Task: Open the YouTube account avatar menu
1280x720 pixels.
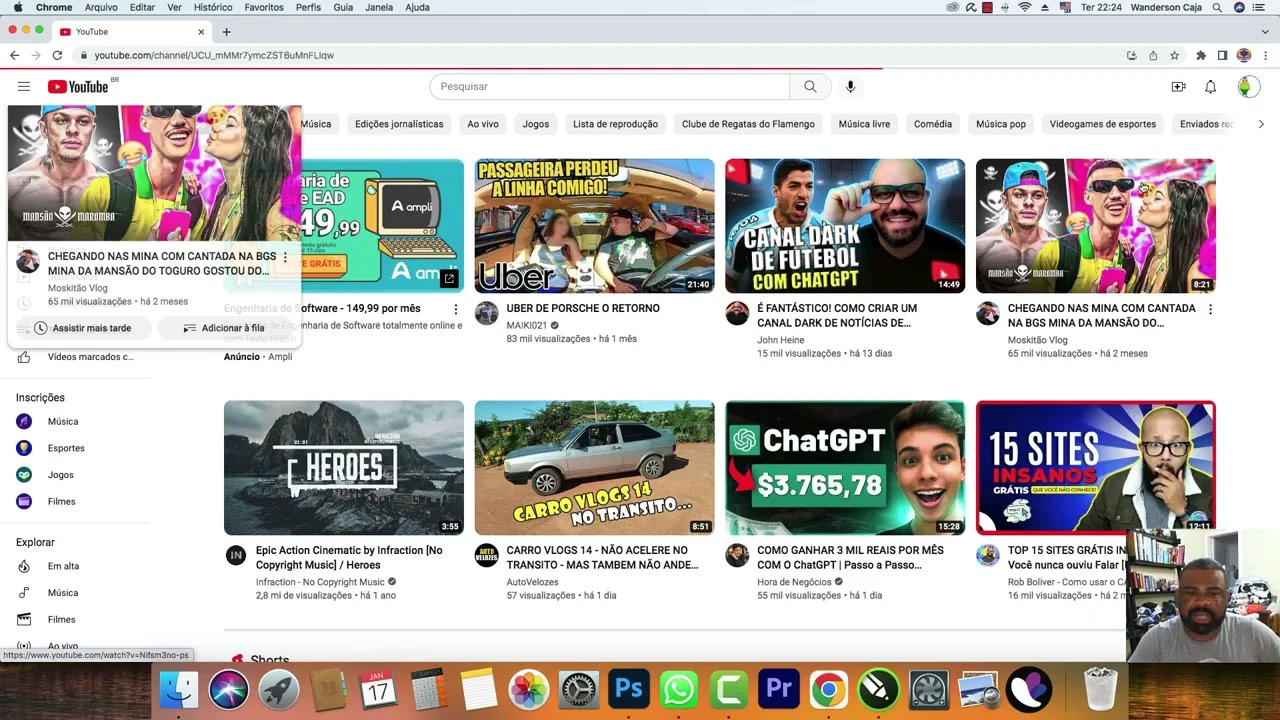Action: 1247,87
